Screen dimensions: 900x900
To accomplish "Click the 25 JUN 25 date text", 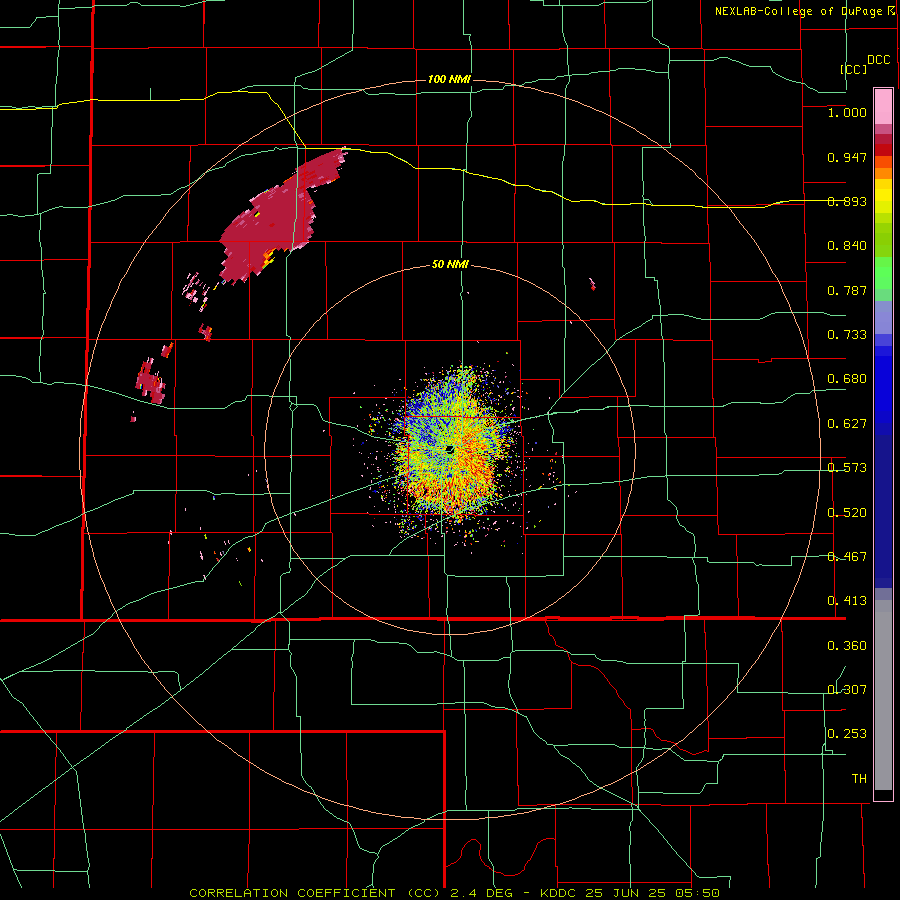I will (626, 893).
